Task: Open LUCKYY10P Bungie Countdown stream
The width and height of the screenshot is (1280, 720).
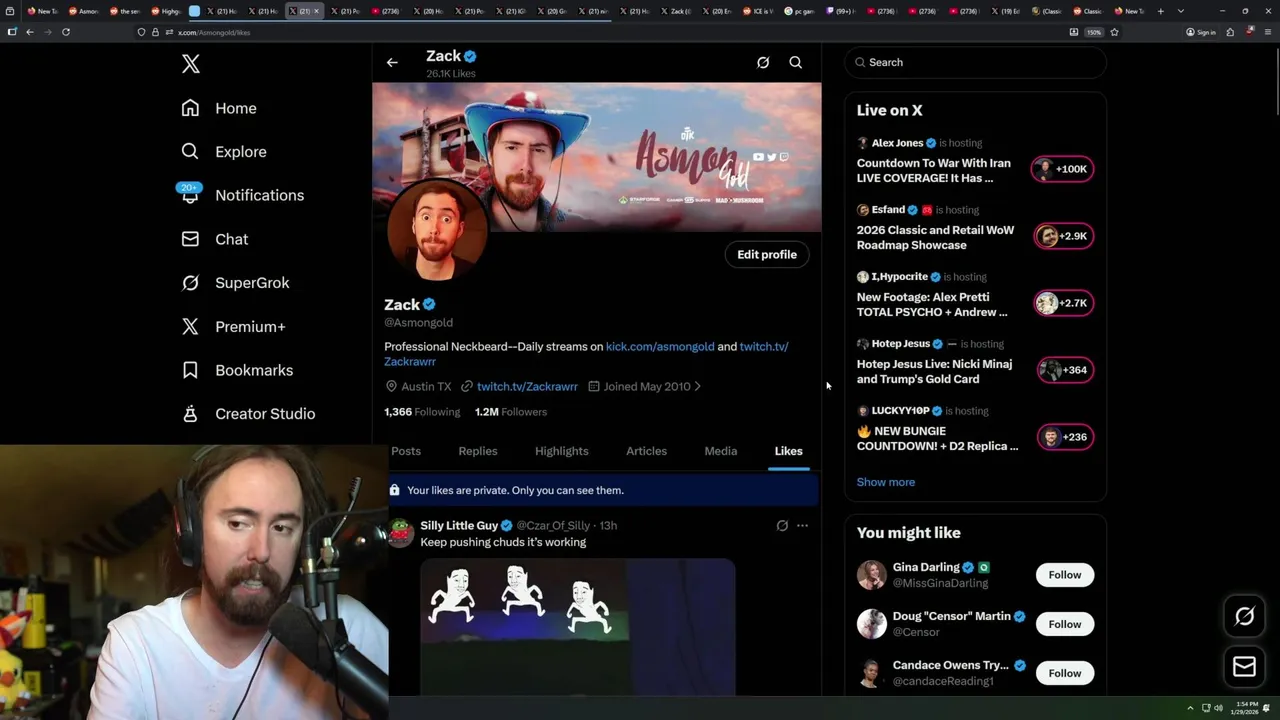Action: pos(938,439)
